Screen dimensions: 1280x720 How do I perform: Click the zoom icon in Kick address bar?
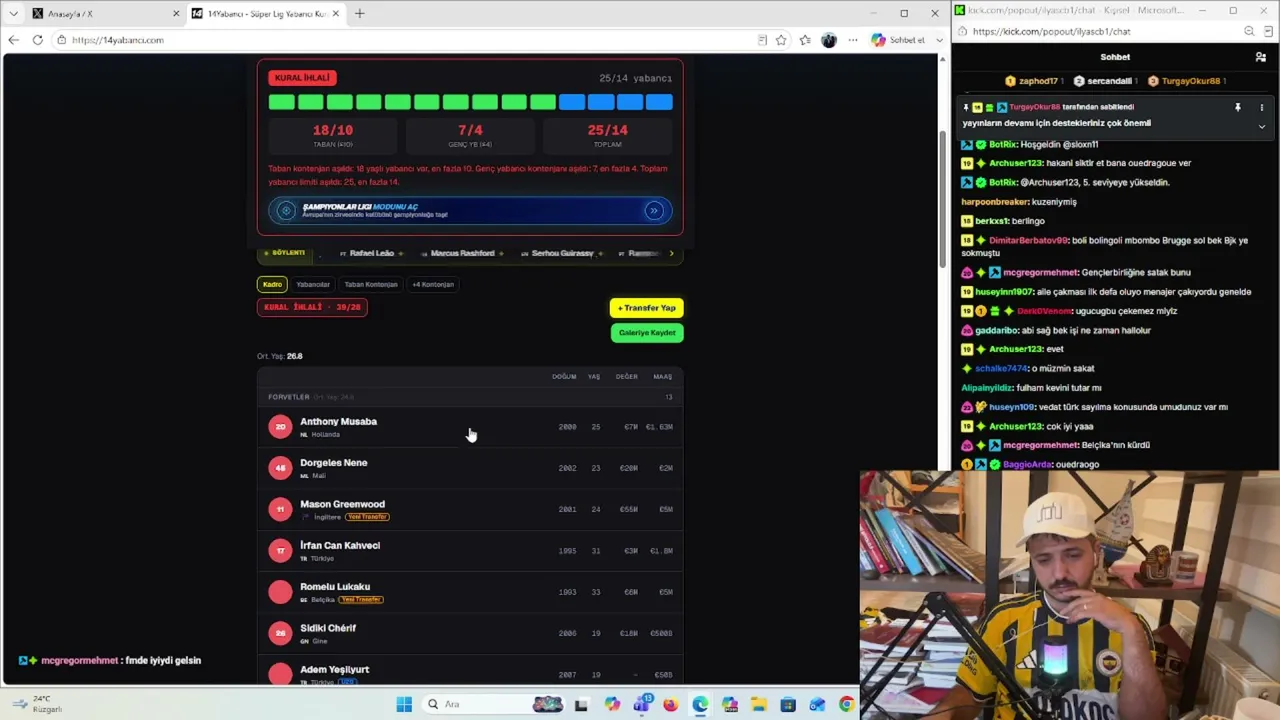tap(1248, 31)
